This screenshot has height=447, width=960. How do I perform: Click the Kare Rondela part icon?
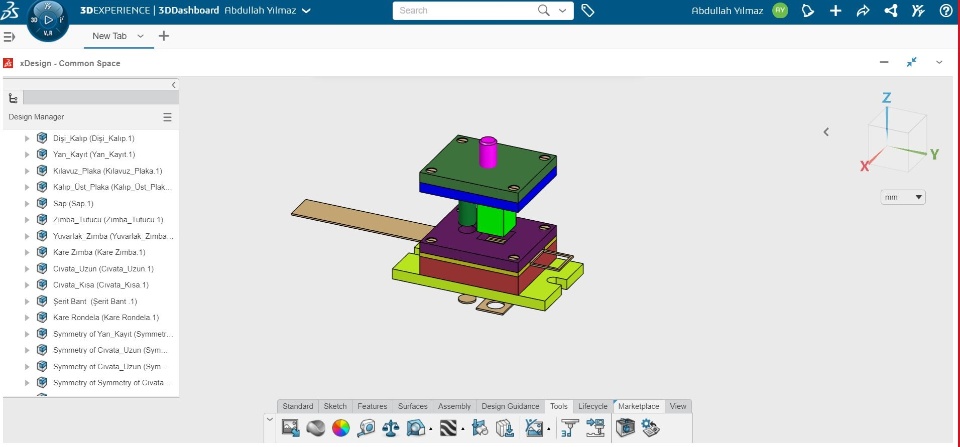42,317
